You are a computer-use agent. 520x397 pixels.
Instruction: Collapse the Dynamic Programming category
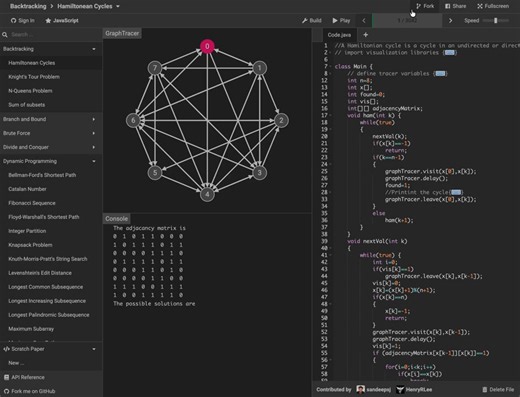51,161
